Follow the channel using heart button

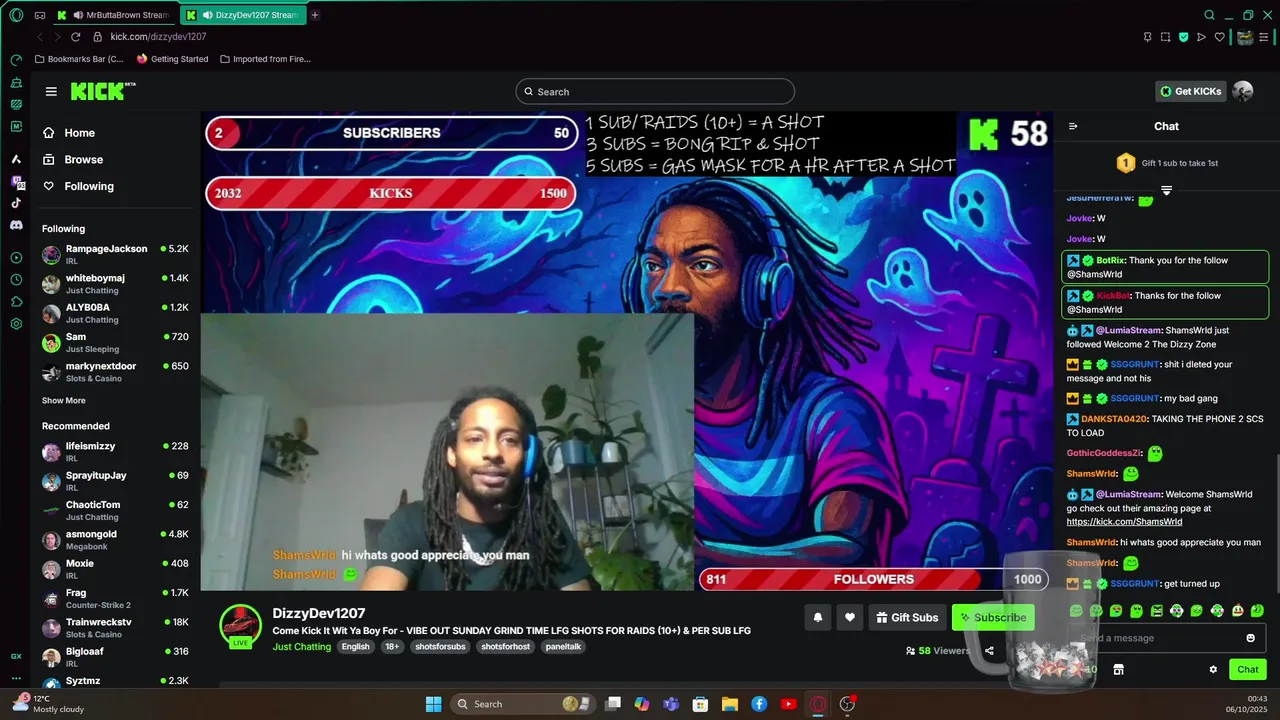tap(850, 617)
